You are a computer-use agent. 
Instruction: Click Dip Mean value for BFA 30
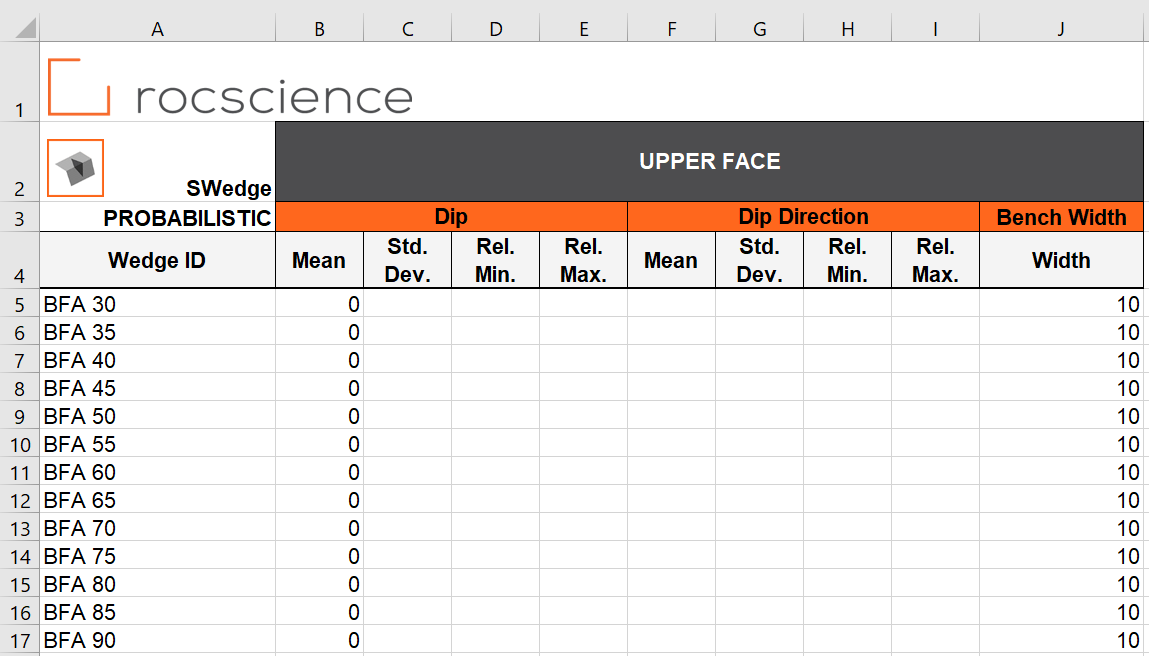pos(319,303)
